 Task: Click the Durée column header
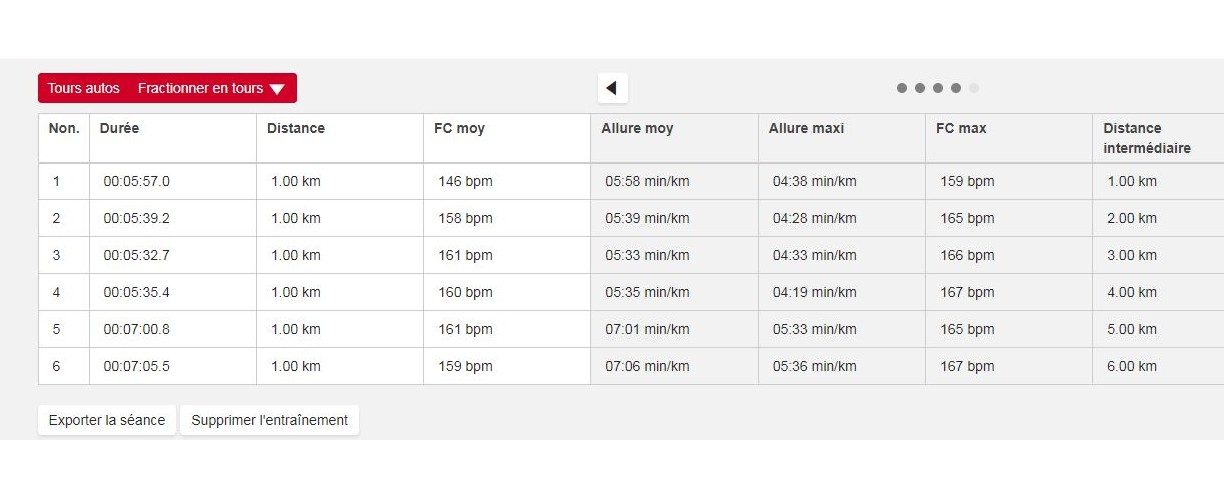coord(120,128)
